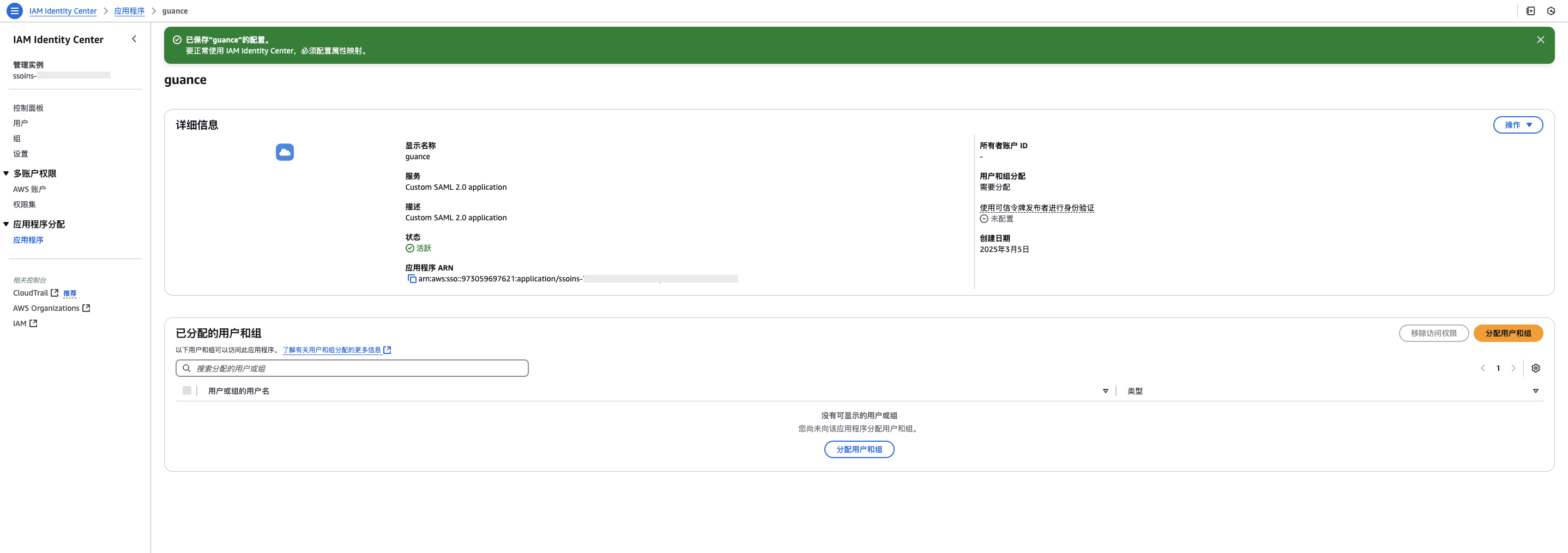Click the IAM external link icon
The height and width of the screenshot is (553, 1568).
33,323
